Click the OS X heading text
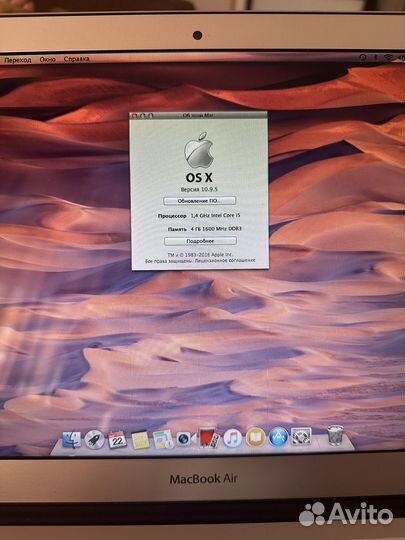This screenshot has height=540, width=405. pos(199,178)
